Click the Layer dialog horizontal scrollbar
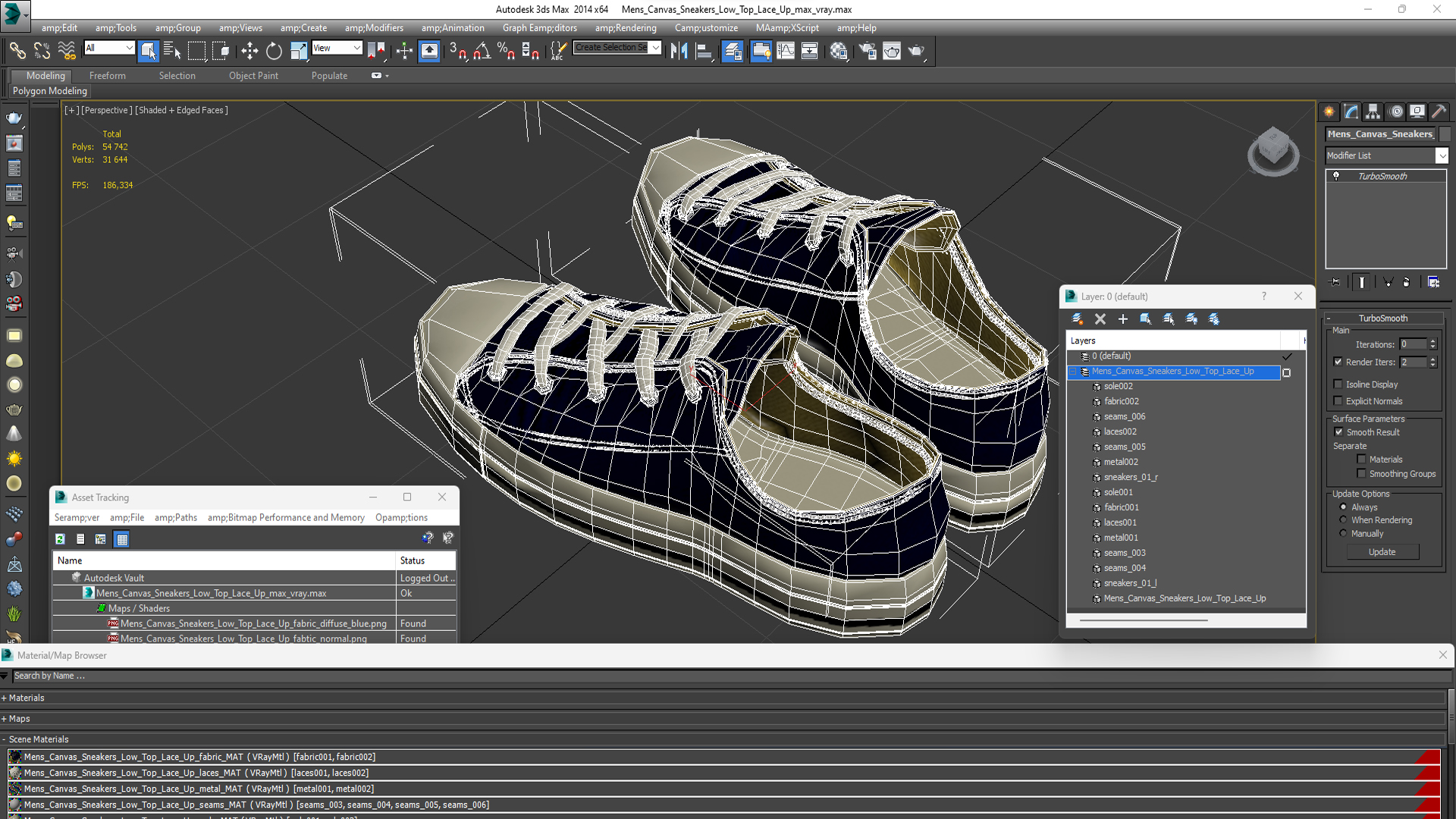Screen dimensions: 1456x819 tap(1143, 620)
